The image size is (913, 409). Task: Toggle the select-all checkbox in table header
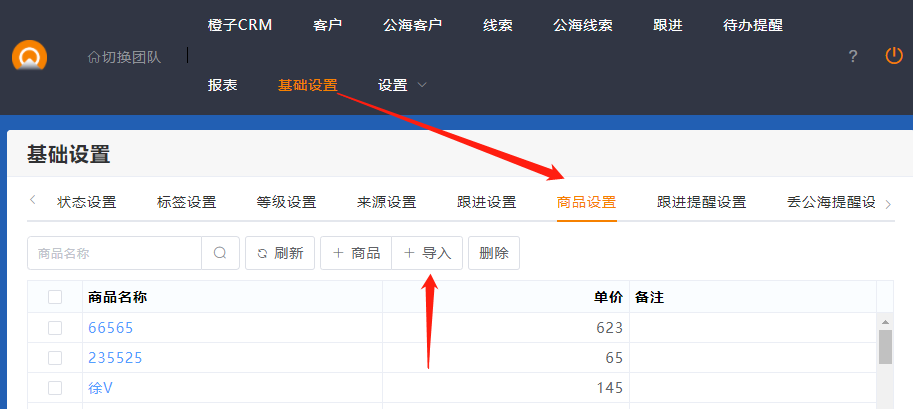coord(55,297)
